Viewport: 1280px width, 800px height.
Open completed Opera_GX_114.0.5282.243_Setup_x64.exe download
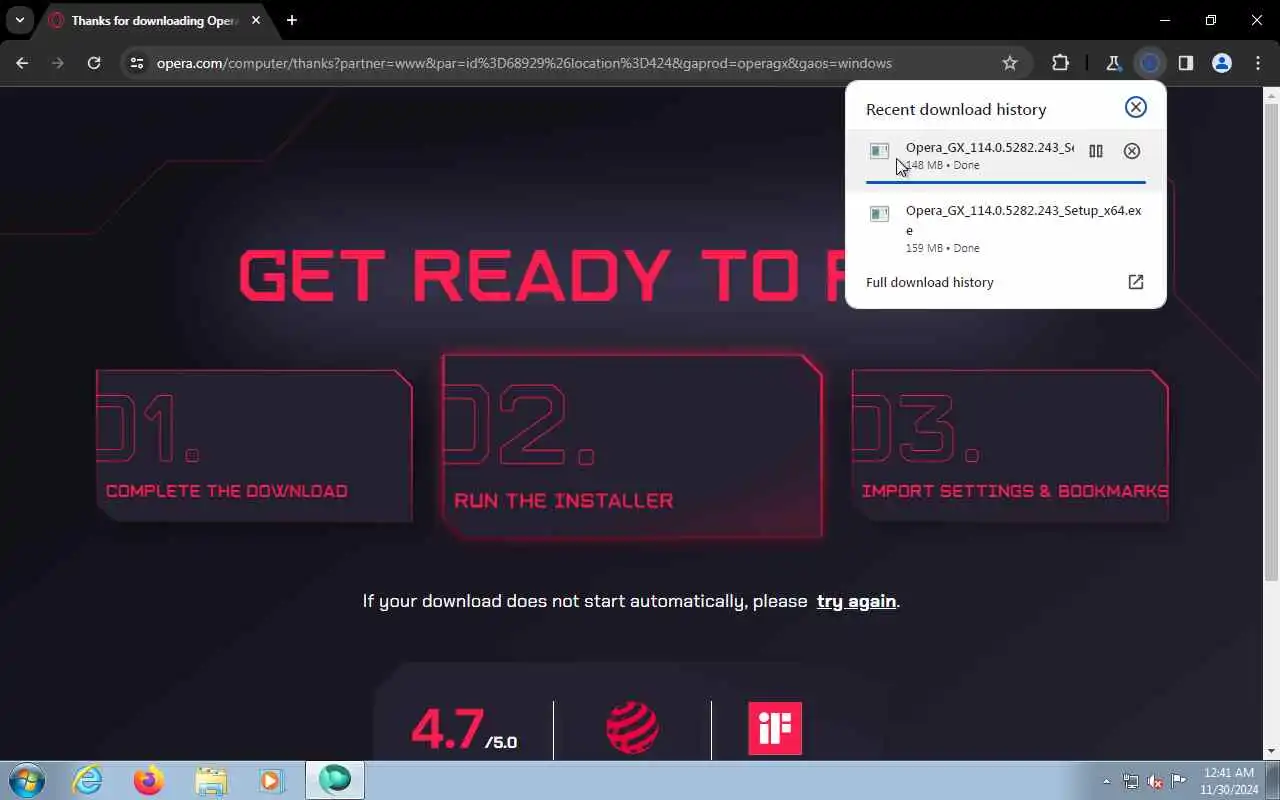(1005, 228)
